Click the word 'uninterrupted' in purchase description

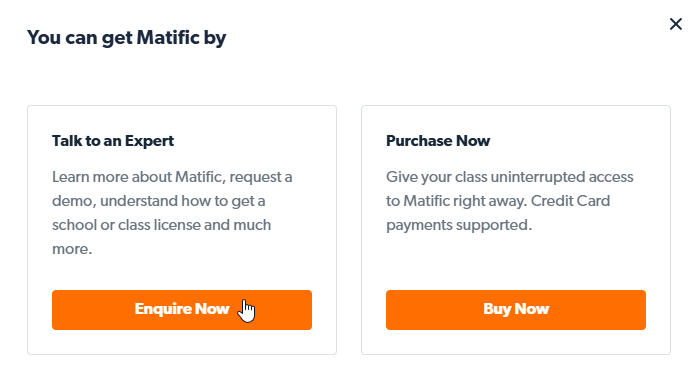coord(538,177)
